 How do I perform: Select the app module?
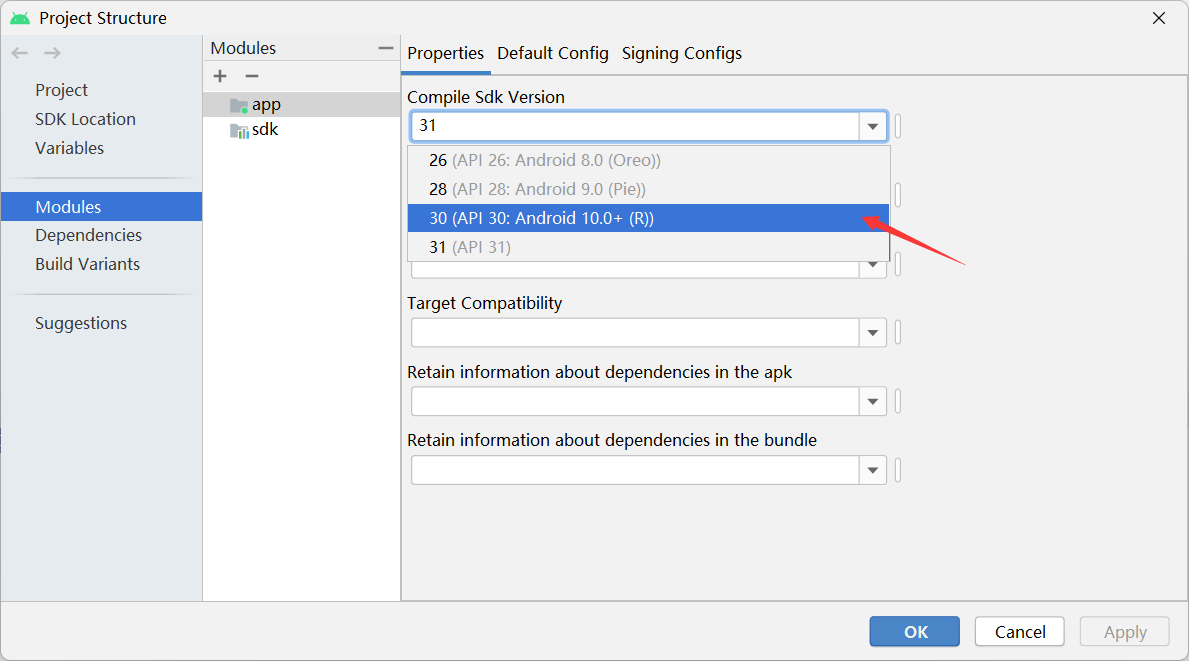point(302,105)
